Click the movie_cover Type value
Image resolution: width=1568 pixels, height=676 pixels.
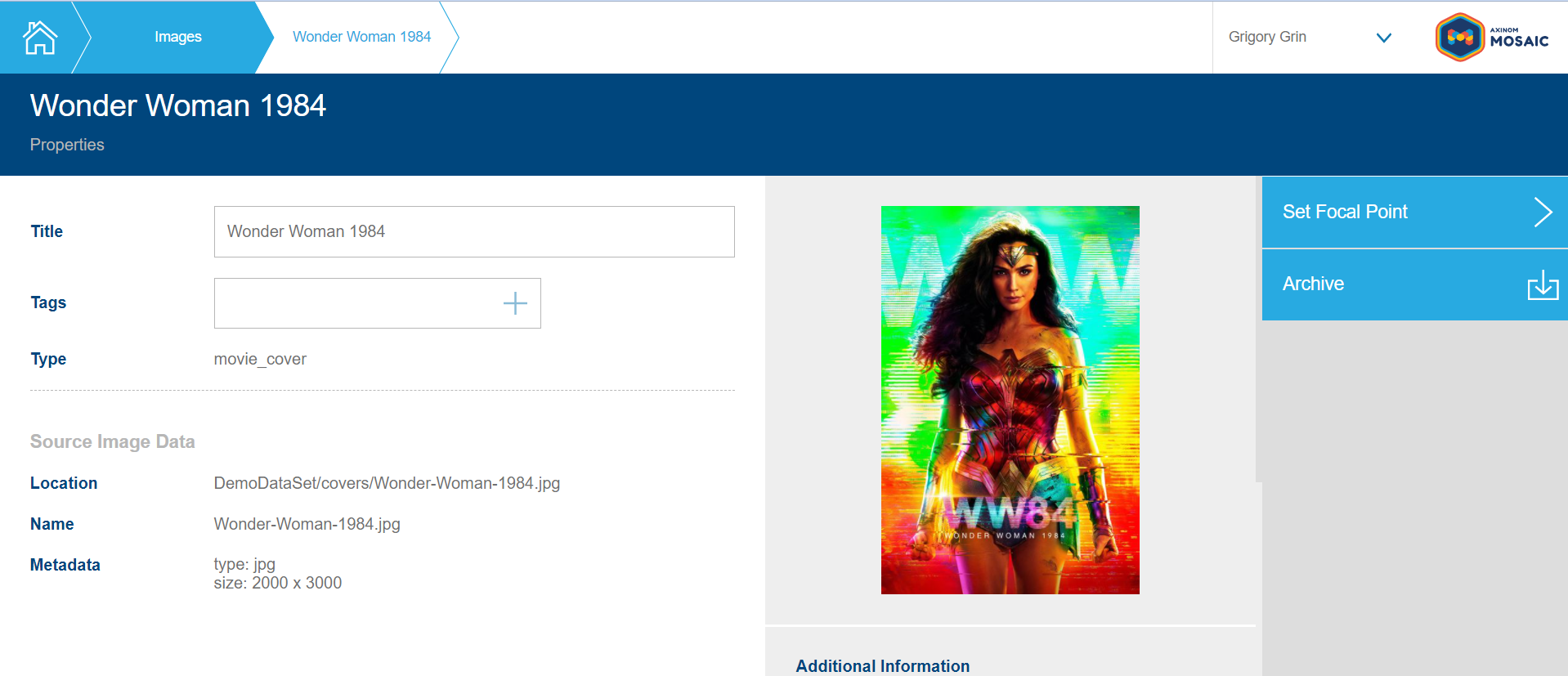pyautogui.click(x=260, y=359)
